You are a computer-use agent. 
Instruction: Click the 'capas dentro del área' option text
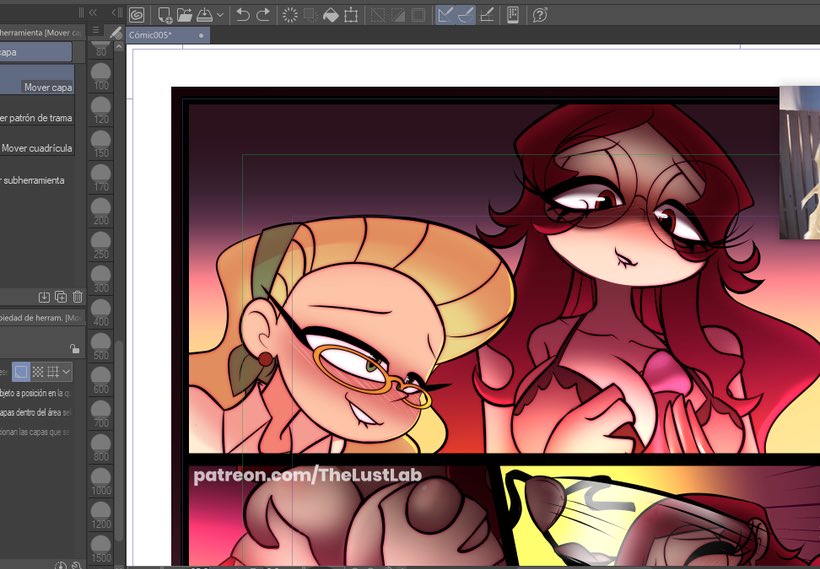click(x=31, y=413)
